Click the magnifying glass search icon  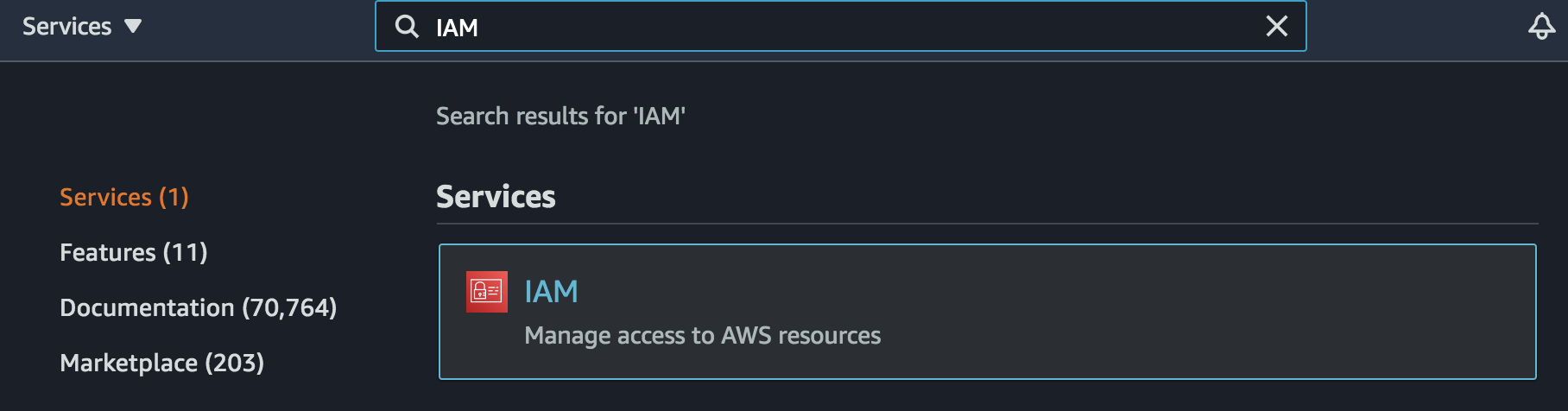(x=407, y=27)
